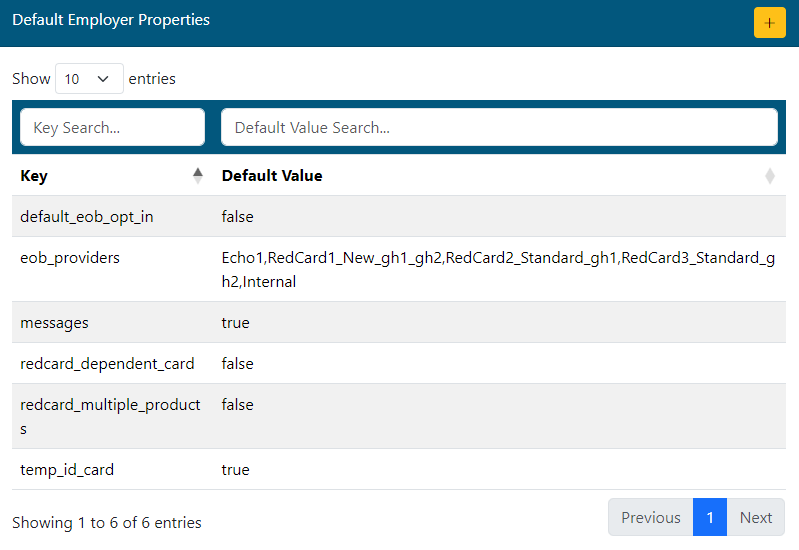
Task: Click the redcard_multiple_products key cell
Action: [x=110, y=416]
